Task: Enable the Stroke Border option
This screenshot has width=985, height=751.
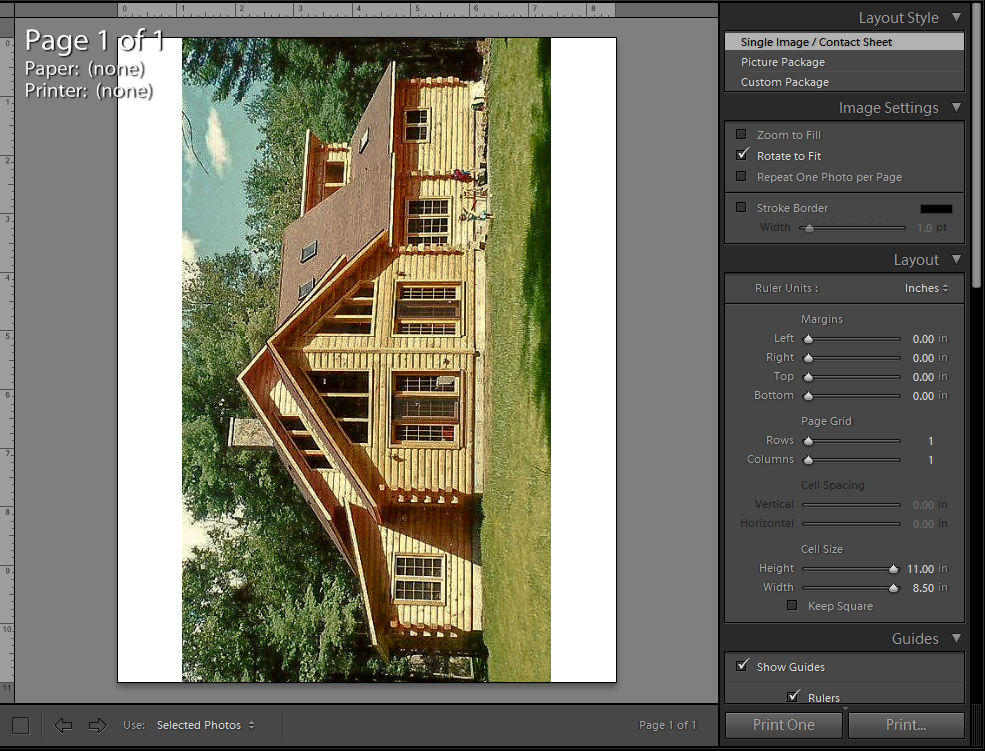Action: [741, 208]
